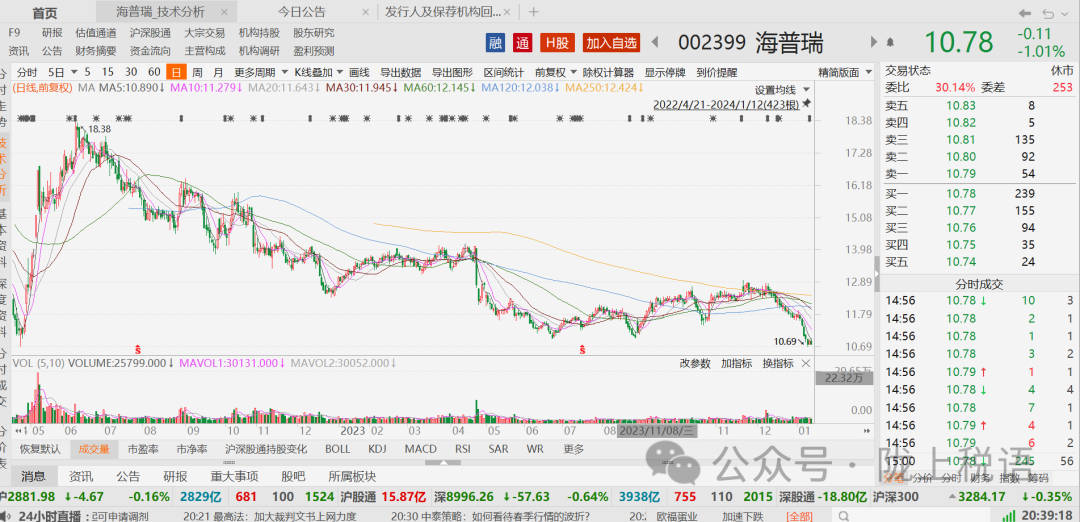Open the 研报 menu item in the top toolbar
The width and height of the screenshot is (1080, 522).
52,32
